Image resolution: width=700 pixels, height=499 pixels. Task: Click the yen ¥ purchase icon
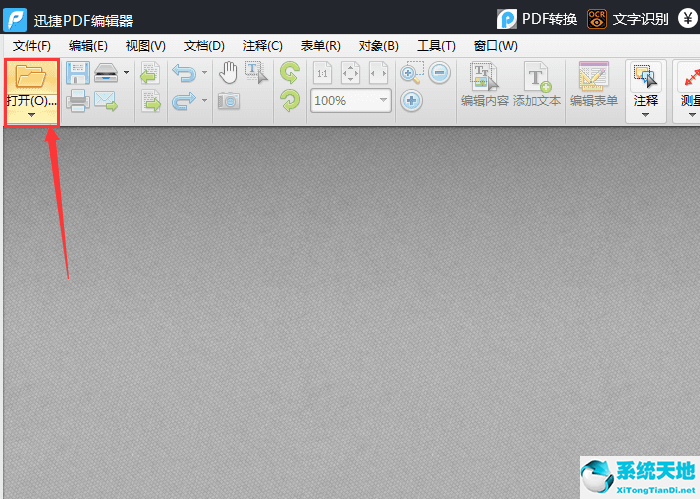(688, 19)
